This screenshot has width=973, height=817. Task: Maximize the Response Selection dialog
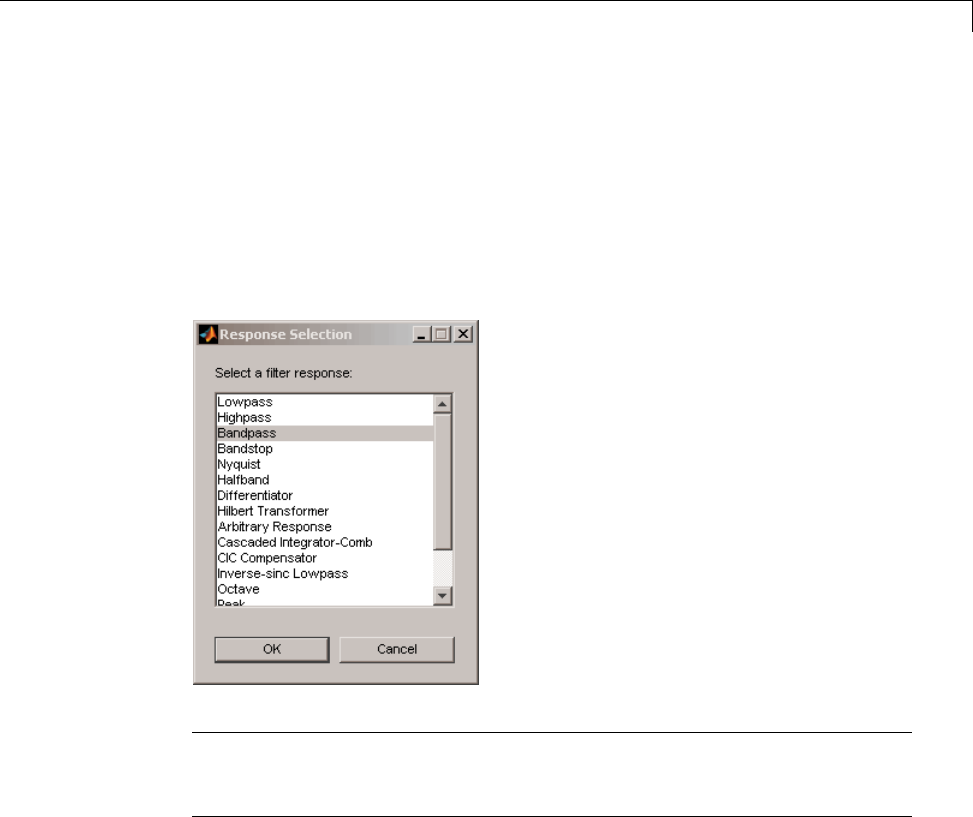click(x=441, y=334)
